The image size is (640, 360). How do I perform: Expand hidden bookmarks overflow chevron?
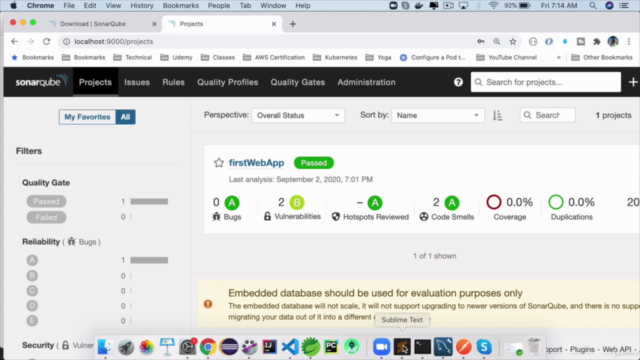[x=558, y=58]
